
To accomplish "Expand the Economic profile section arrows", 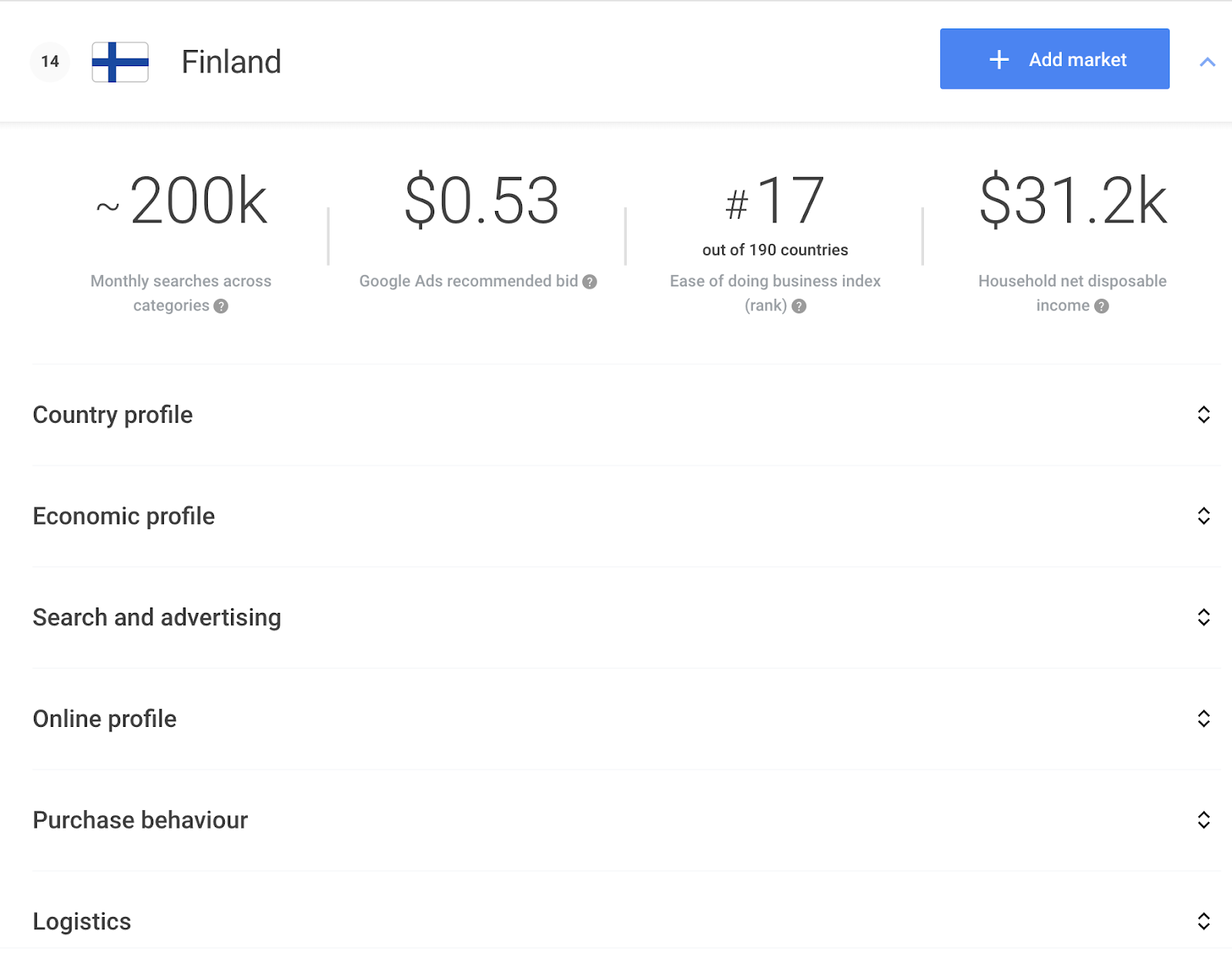I will click(x=1204, y=516).
